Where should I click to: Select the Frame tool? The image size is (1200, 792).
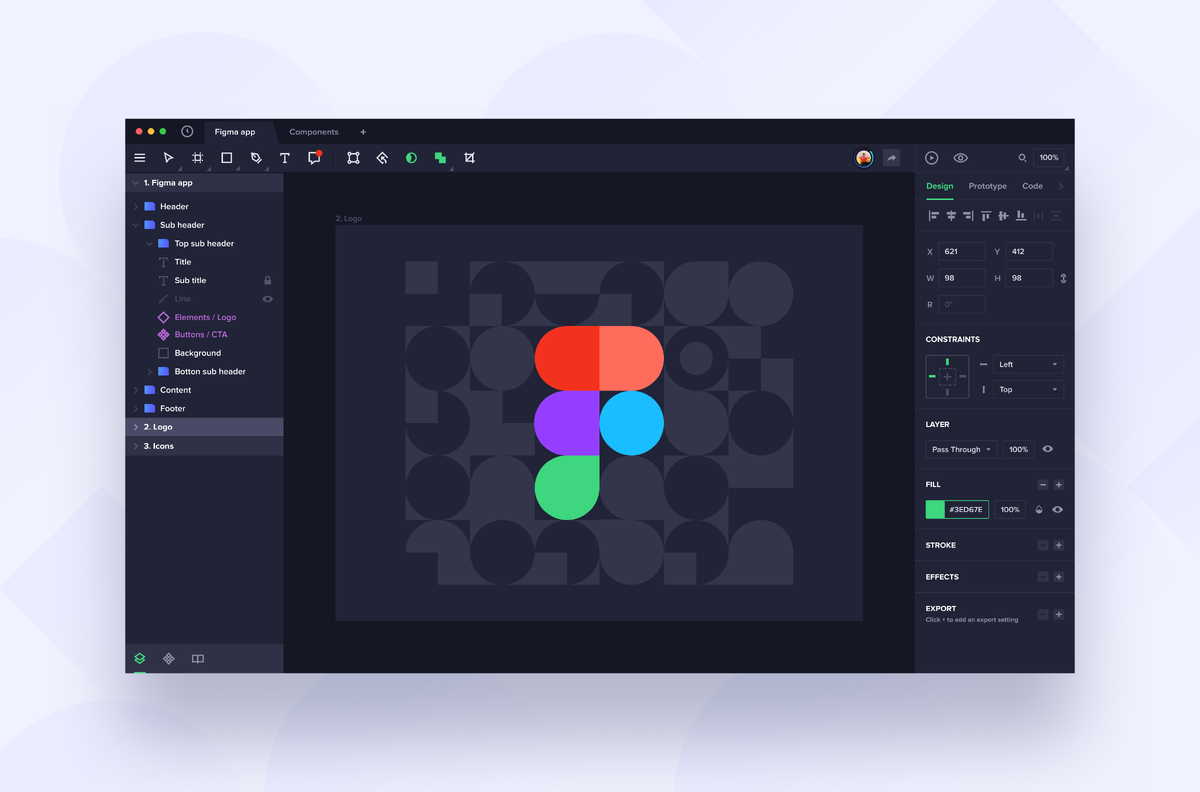[198, 158]
